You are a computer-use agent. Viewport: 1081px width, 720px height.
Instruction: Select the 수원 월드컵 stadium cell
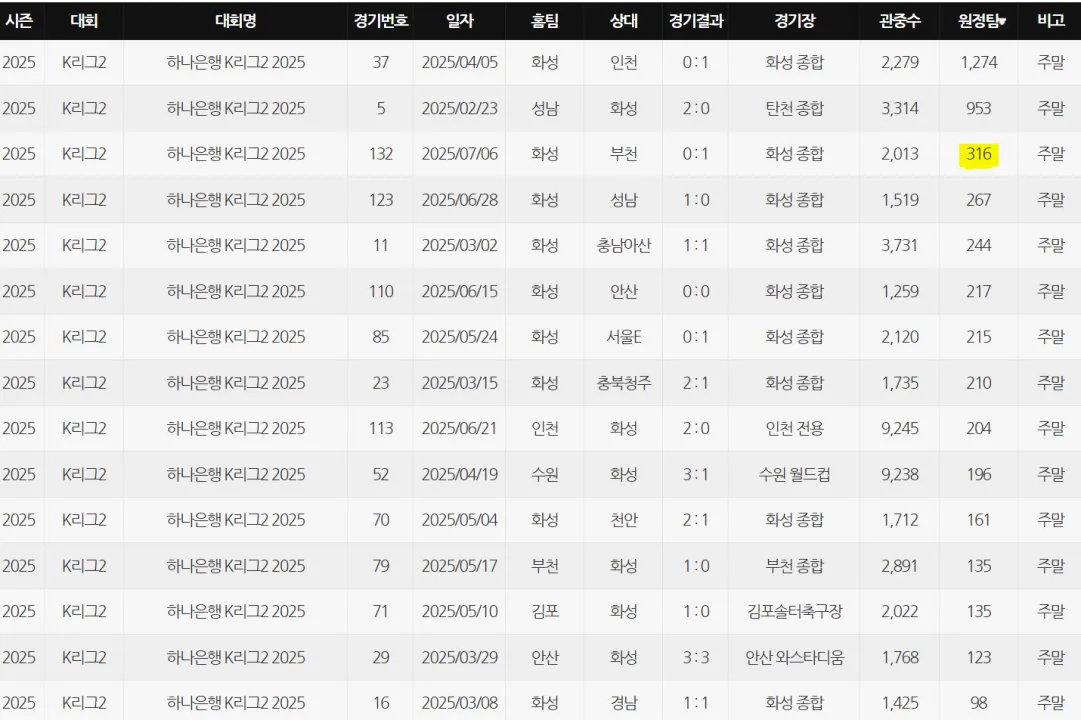[794, 474]
